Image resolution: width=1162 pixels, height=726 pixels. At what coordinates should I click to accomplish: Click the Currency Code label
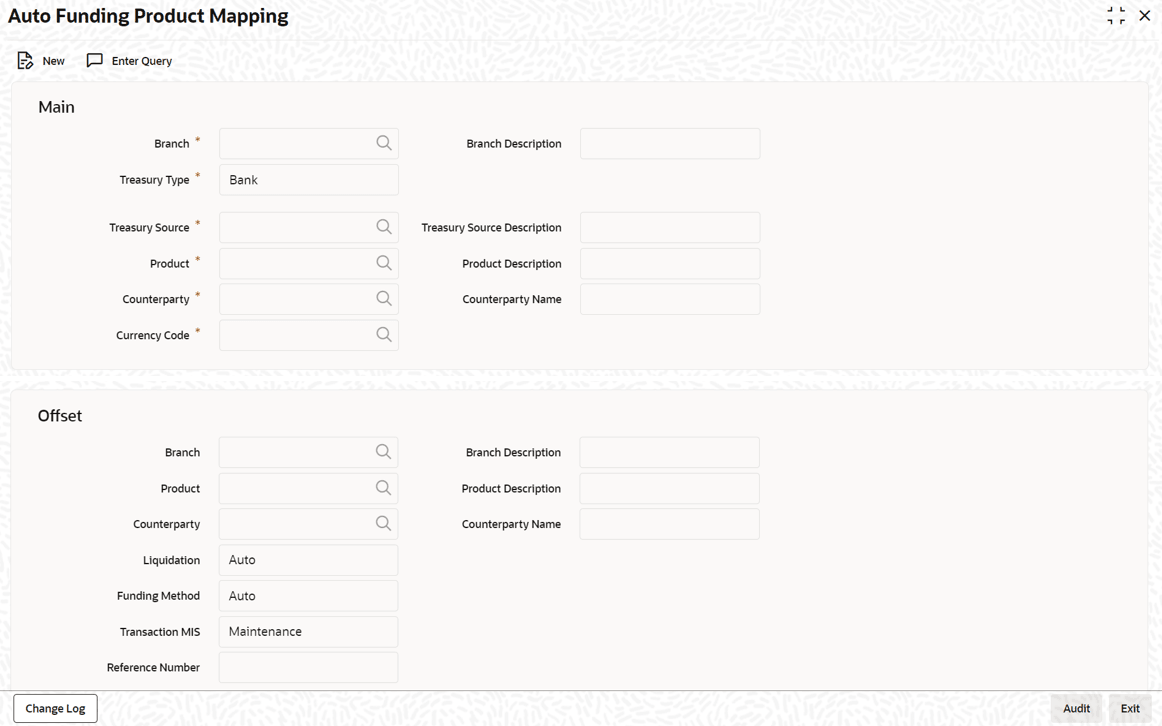153,336
